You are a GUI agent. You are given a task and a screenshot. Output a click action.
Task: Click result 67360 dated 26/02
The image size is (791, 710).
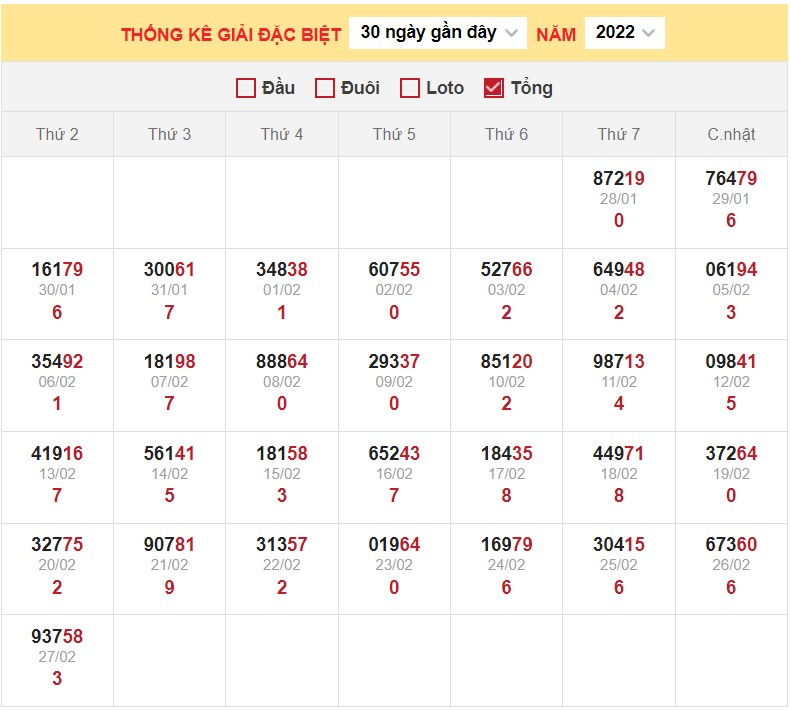click(731, 545)
